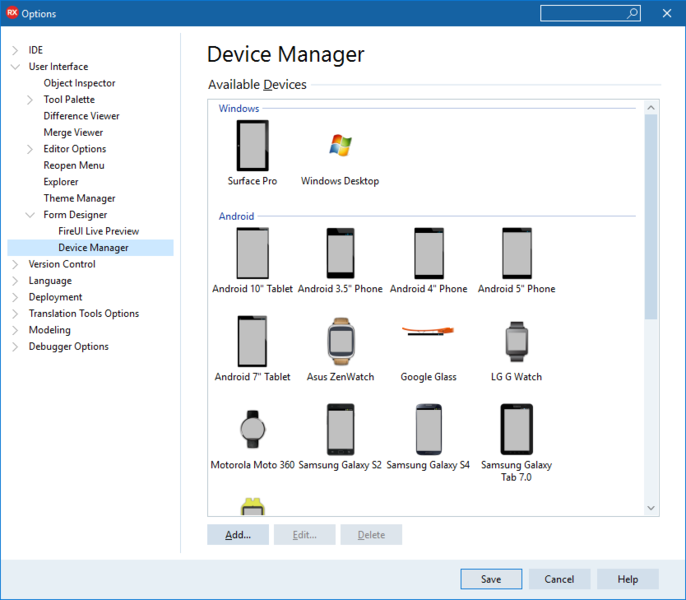Pick the Android 7" Tablet device
The image size is (686, 600).
tap(252, 341)
